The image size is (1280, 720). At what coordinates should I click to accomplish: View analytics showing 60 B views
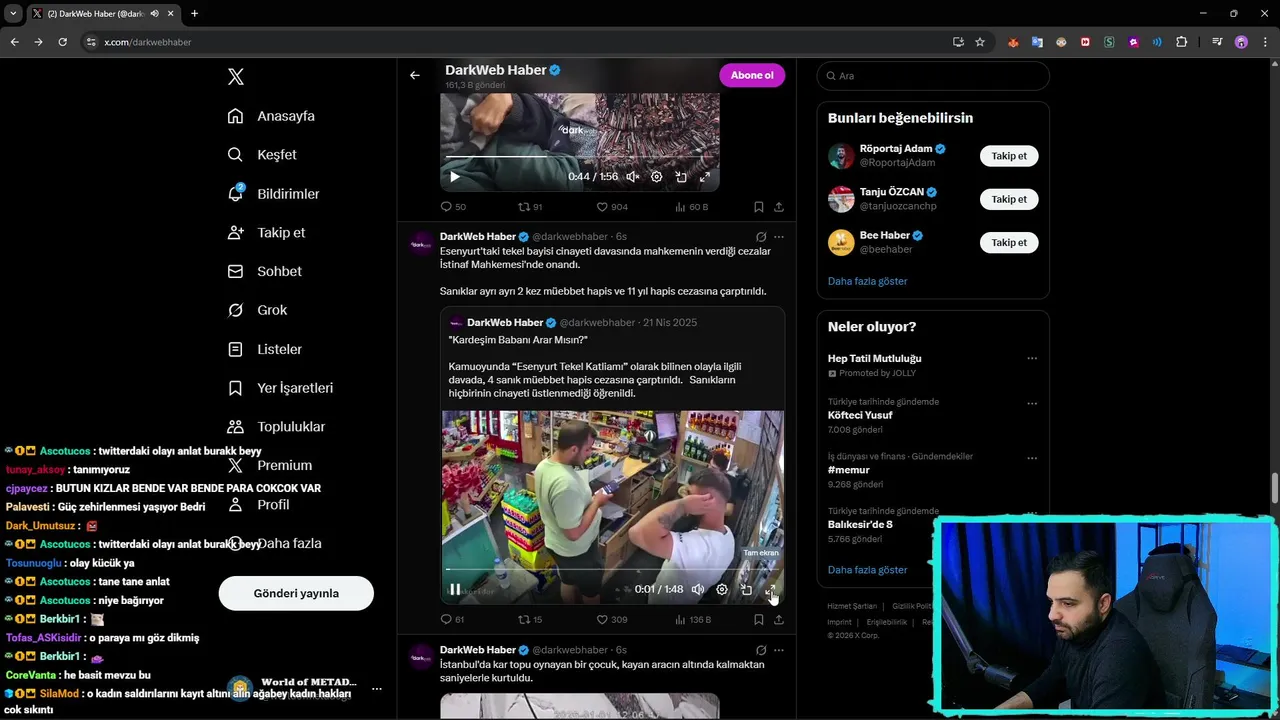coord(692,207)
